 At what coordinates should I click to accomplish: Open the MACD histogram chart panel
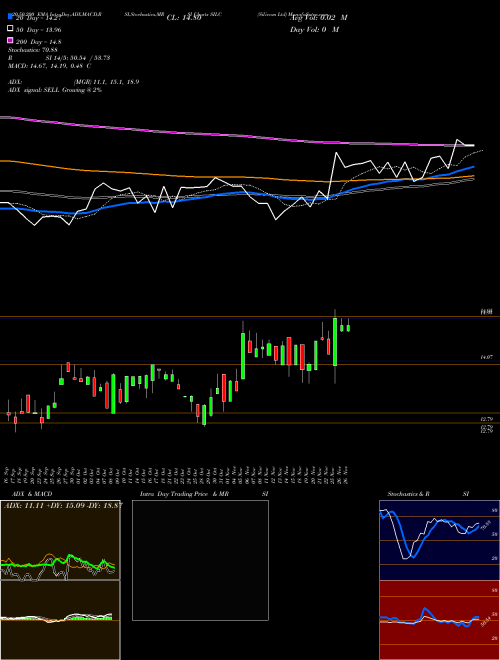point(60,620)
